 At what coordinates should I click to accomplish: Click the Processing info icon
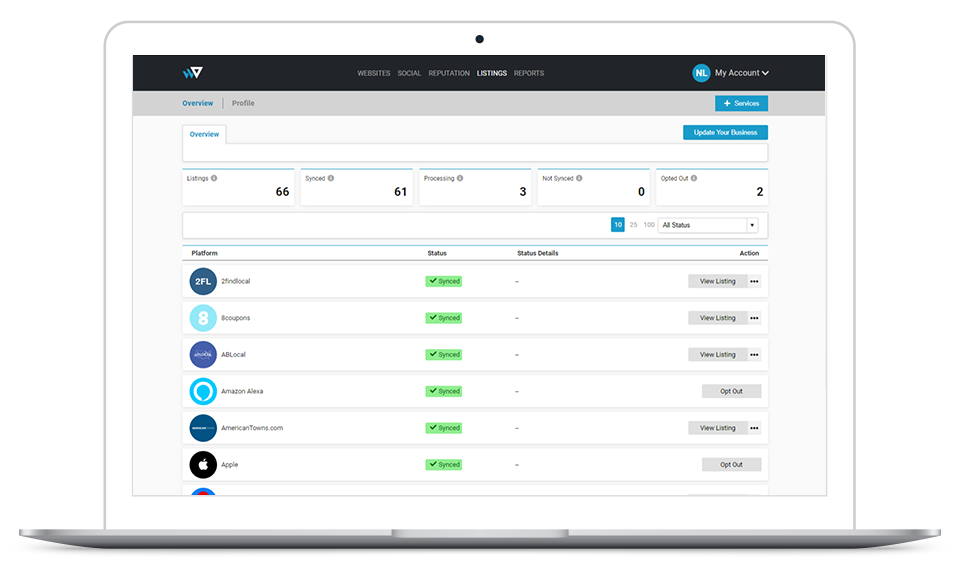pos(460,178)
